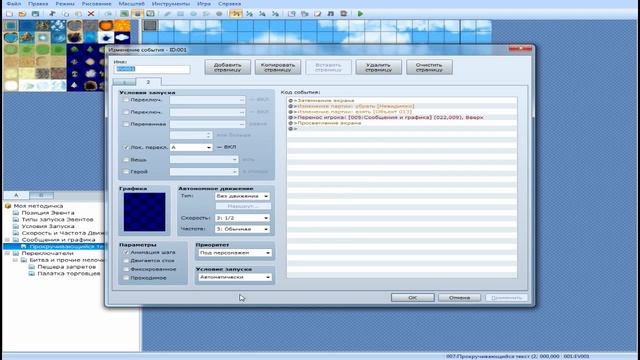Confirm the event dialog with OK
The width and height of the screenshot is (640, 360).
tap(412, 298)
